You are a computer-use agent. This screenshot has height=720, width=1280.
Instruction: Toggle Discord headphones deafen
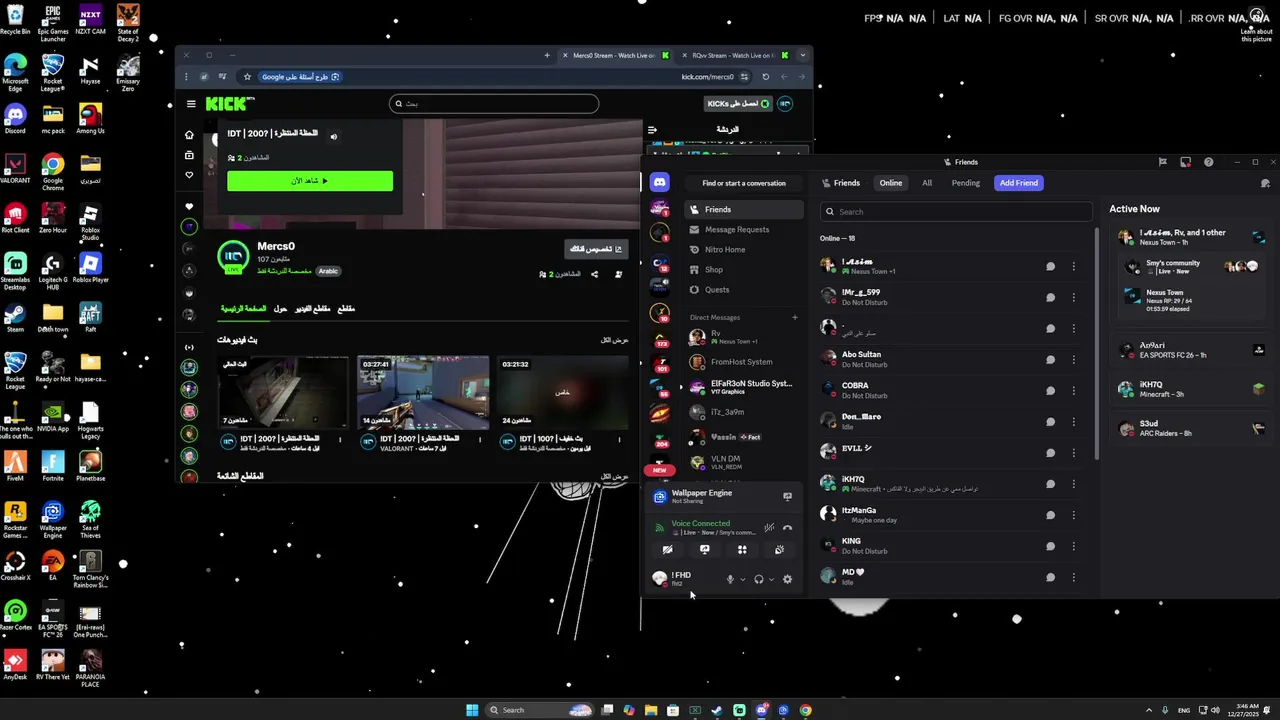(x=758, y=579)
